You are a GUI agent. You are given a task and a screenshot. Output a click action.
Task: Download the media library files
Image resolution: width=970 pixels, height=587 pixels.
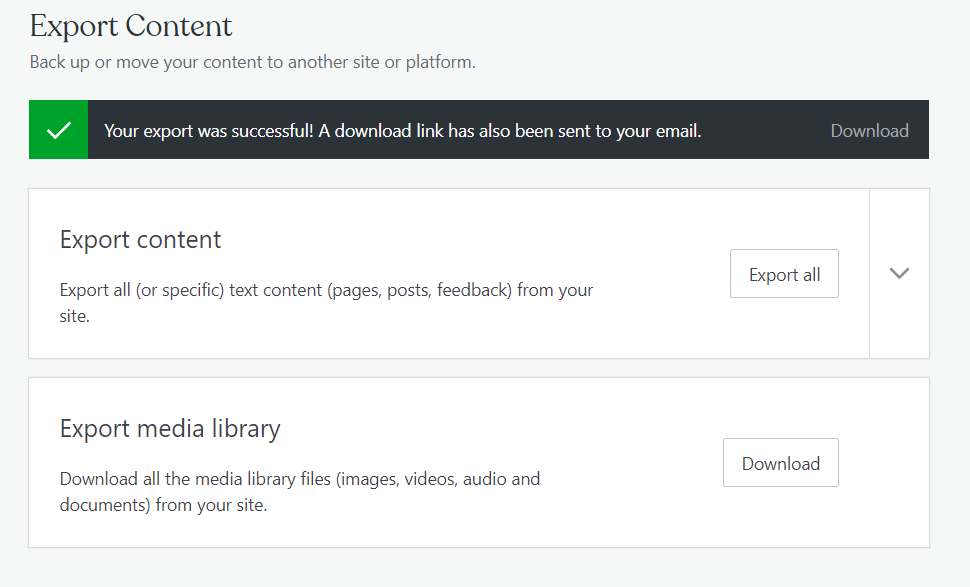tap(780, 463)
